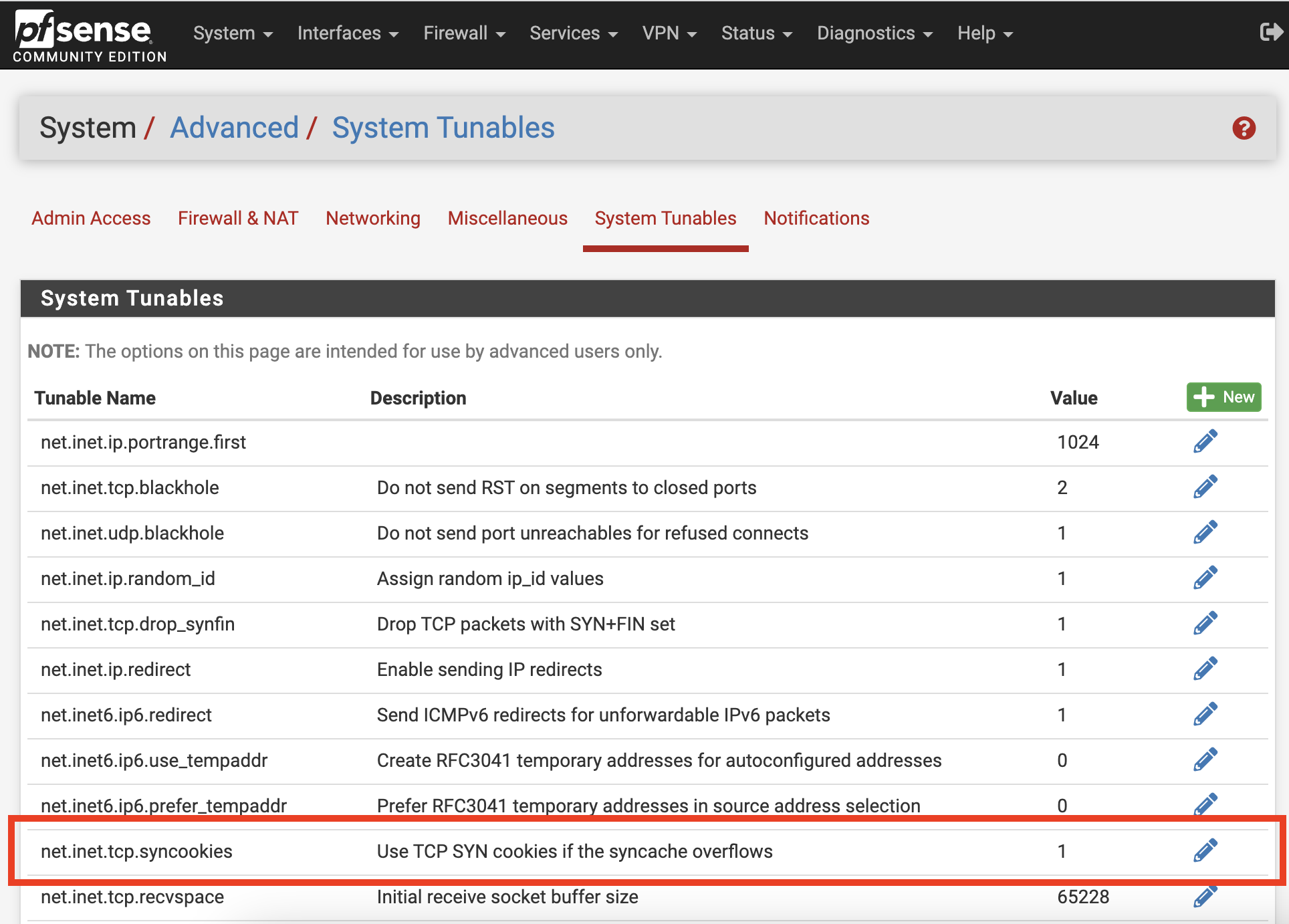Edit net.inet.ip.random_id pencil icon
The image size is (1289, 924).
(1205, 578)
